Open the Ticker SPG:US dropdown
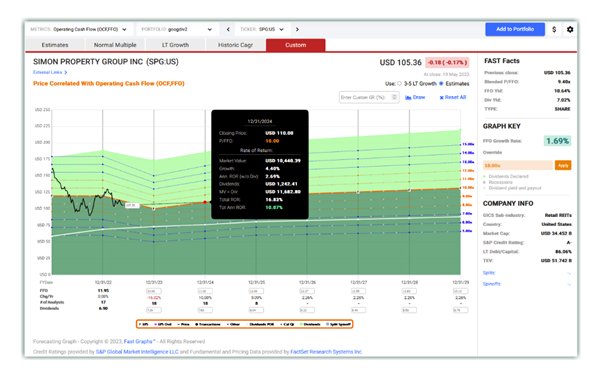596x374 pixels. [x=262, y=29]
